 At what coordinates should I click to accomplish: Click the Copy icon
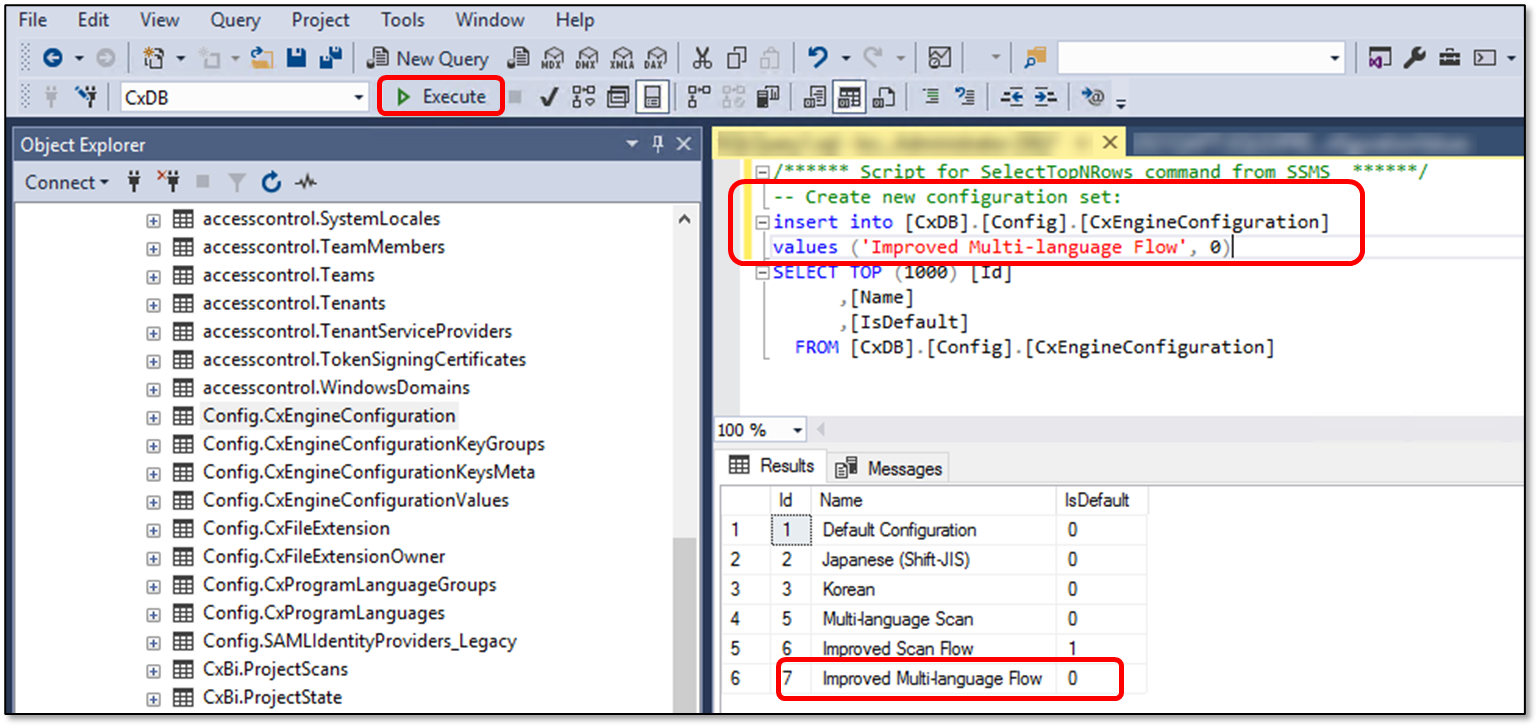[x=737, y=58]
